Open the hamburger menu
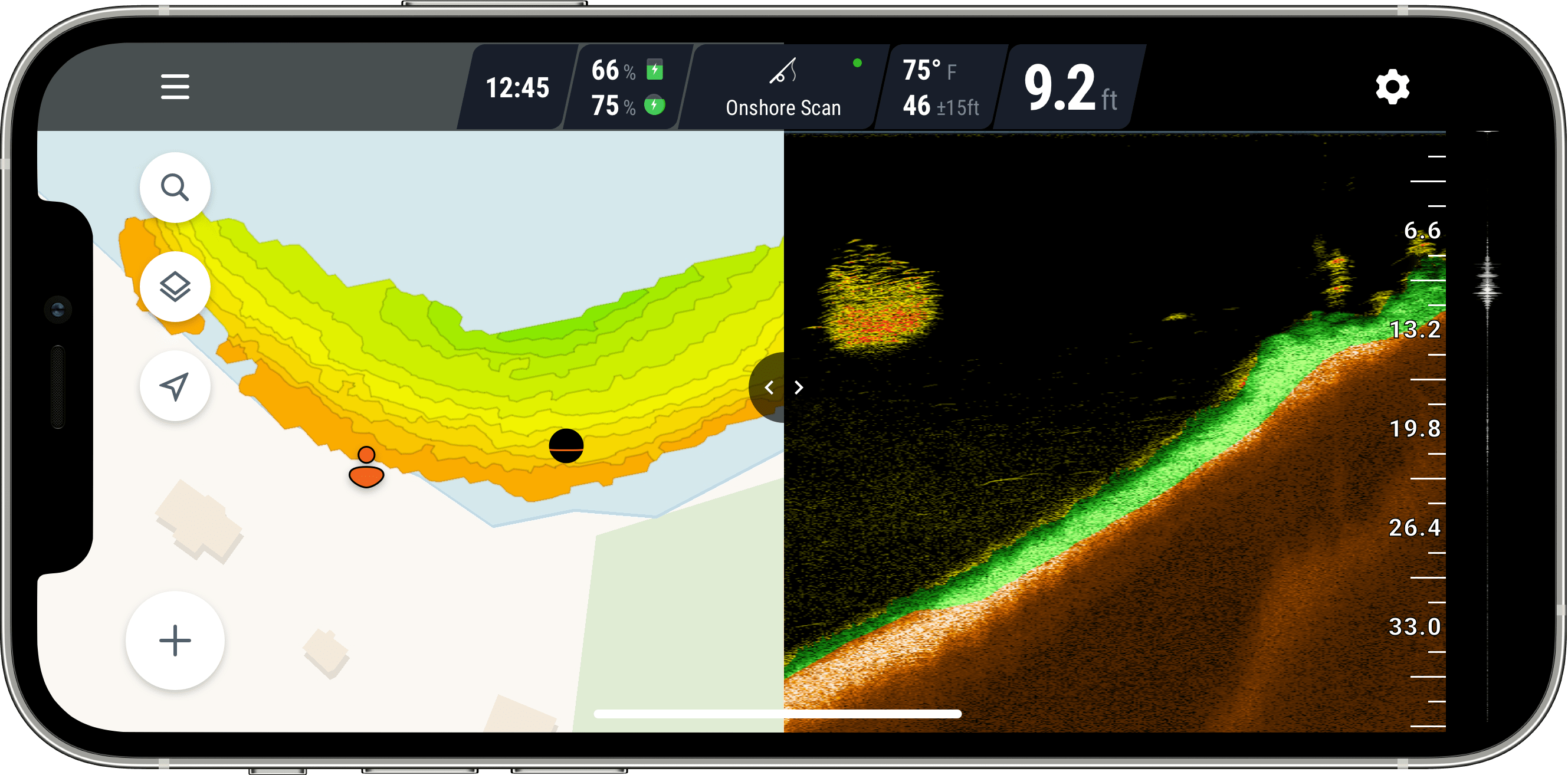Image resolution: width=1568 pixels, height=775 pixels. click(x=175, y=87)
